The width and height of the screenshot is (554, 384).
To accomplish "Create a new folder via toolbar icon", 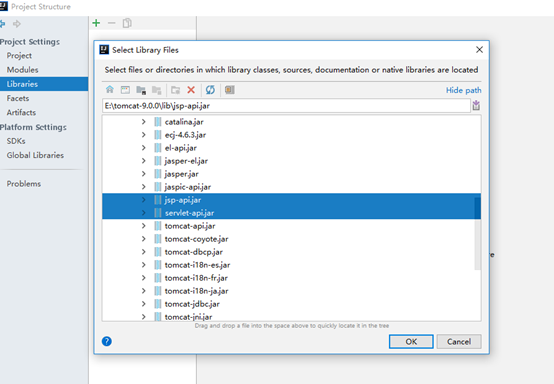I will pyautogui.click(x=175, y=90).
